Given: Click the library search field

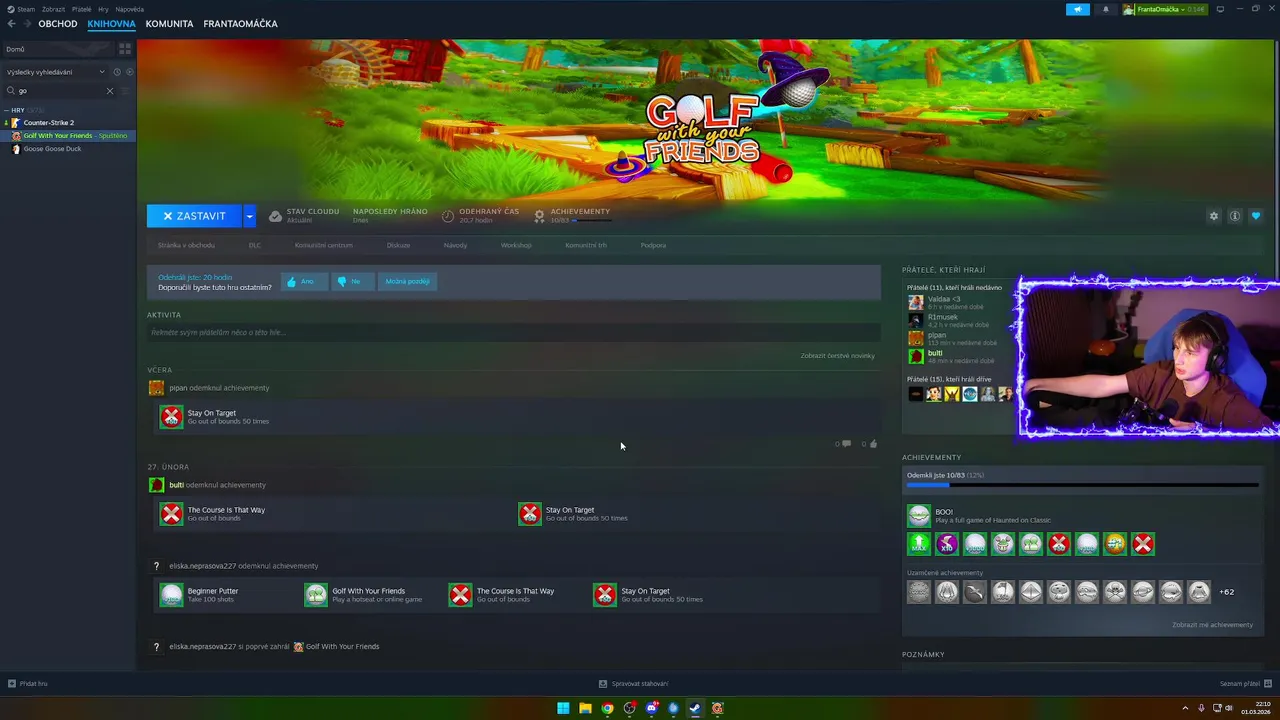Looking at the screenshot, I should click(60, 91).
